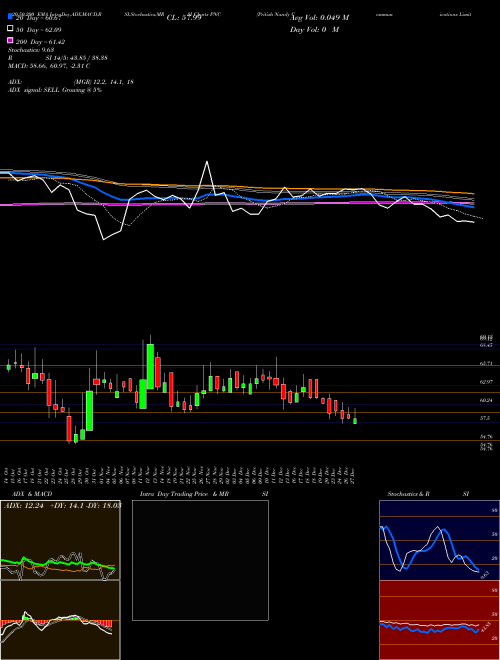Image resolution: width=500 pixels, height=660 pixels.
Task: Click the 'ADX signal: SELL' line
Action: click(55, 90)
